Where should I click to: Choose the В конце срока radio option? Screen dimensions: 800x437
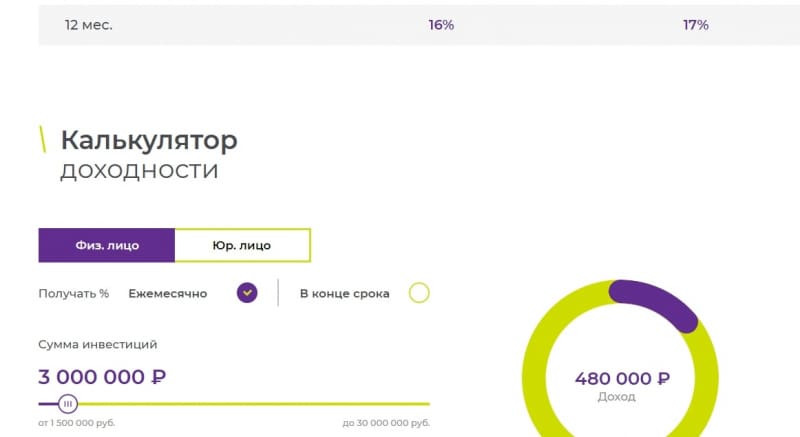click(x=419, y=293)
